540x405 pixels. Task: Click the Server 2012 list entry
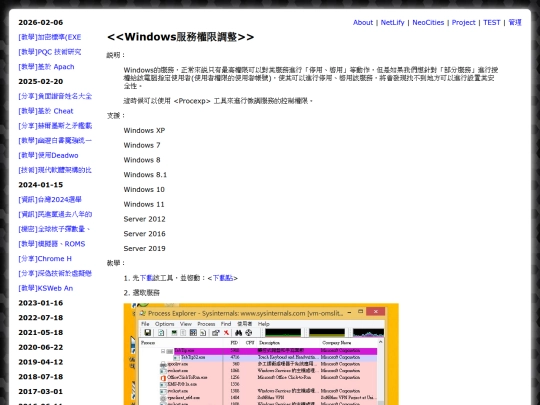[x=144, y=219]
